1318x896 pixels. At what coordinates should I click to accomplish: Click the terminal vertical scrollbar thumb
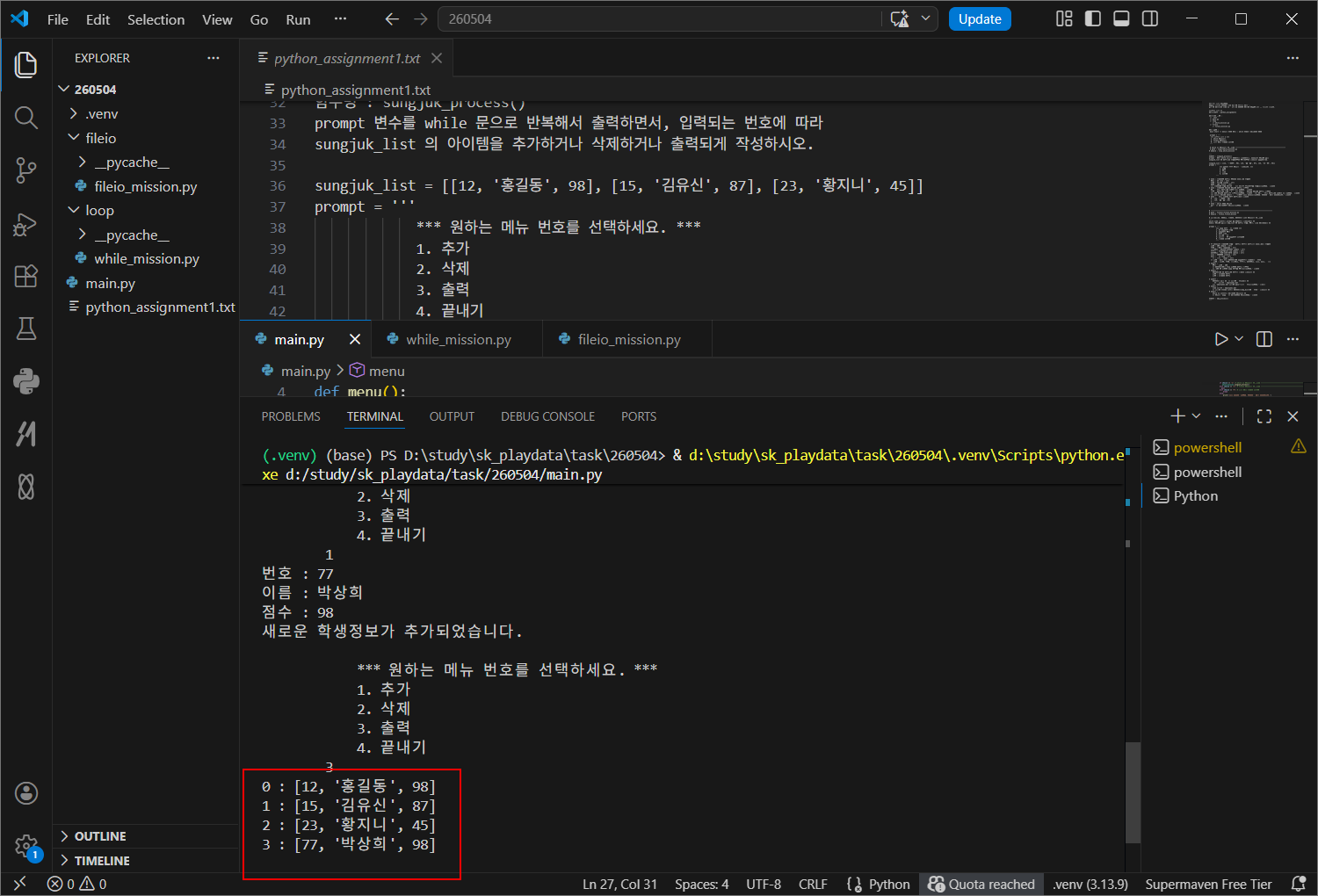(1133, 792)
